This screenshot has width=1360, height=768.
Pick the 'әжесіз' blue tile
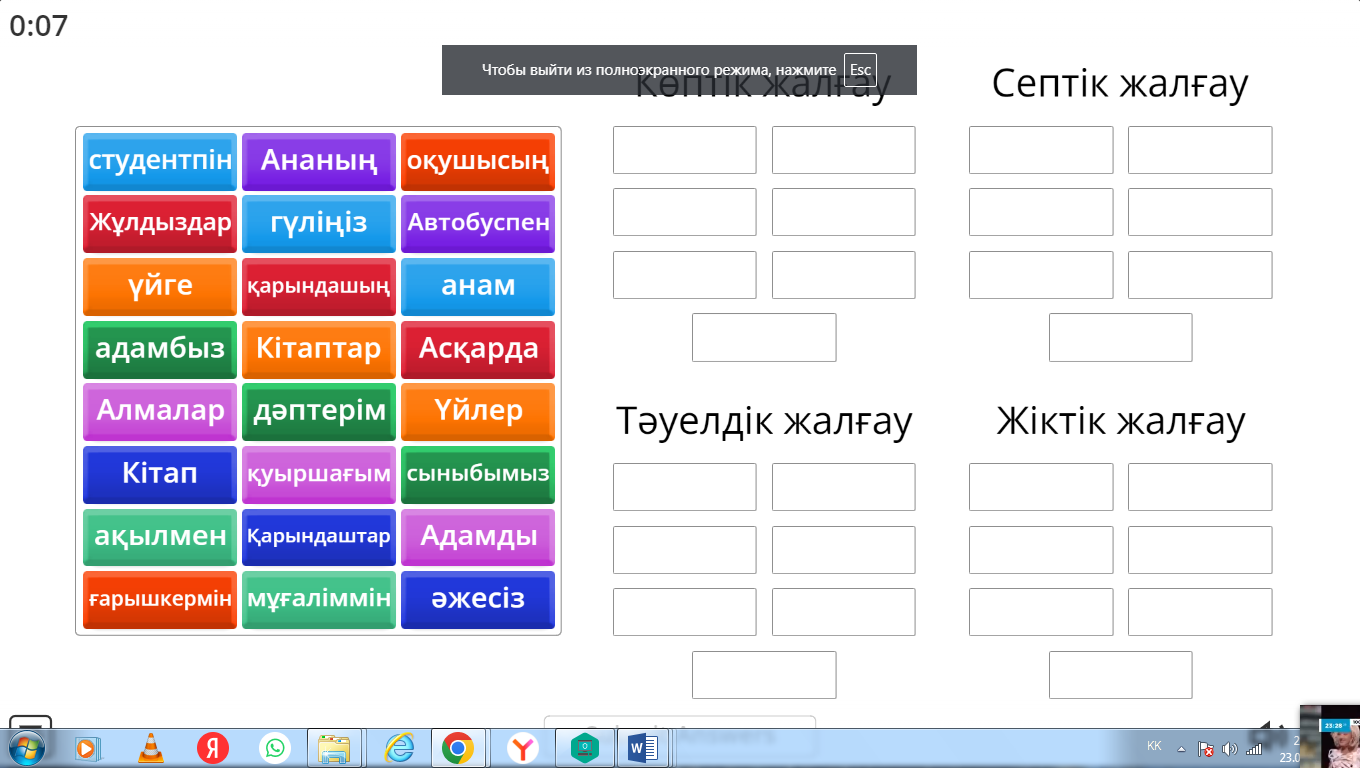coord(478,600)
